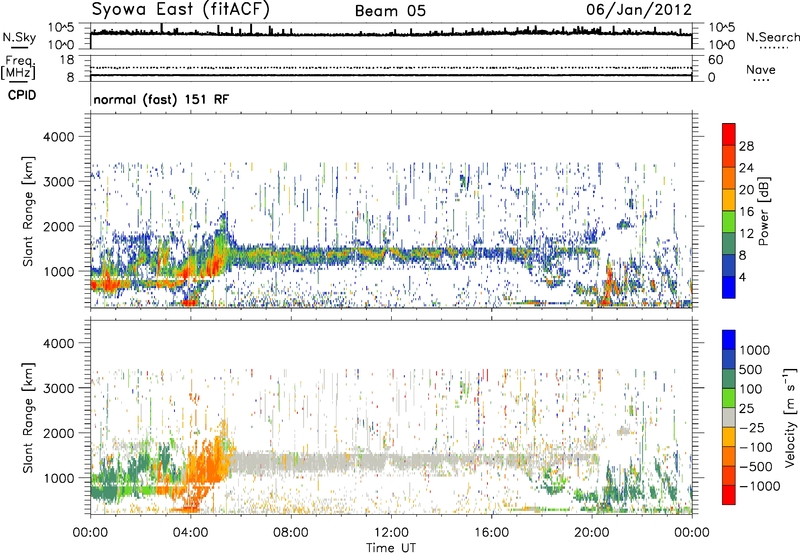Click the Velocity [m s⁻¹] axis title
The height and width of the screenshot is (554, 800).
tap(790, 417)
